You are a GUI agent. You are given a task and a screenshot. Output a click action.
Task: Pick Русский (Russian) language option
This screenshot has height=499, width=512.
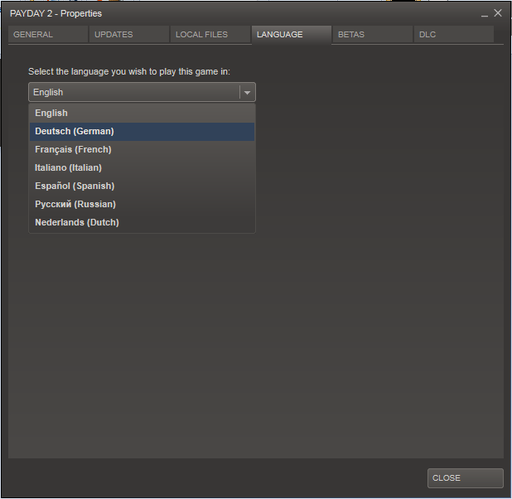pyautogui.click(x=142, y=204)
